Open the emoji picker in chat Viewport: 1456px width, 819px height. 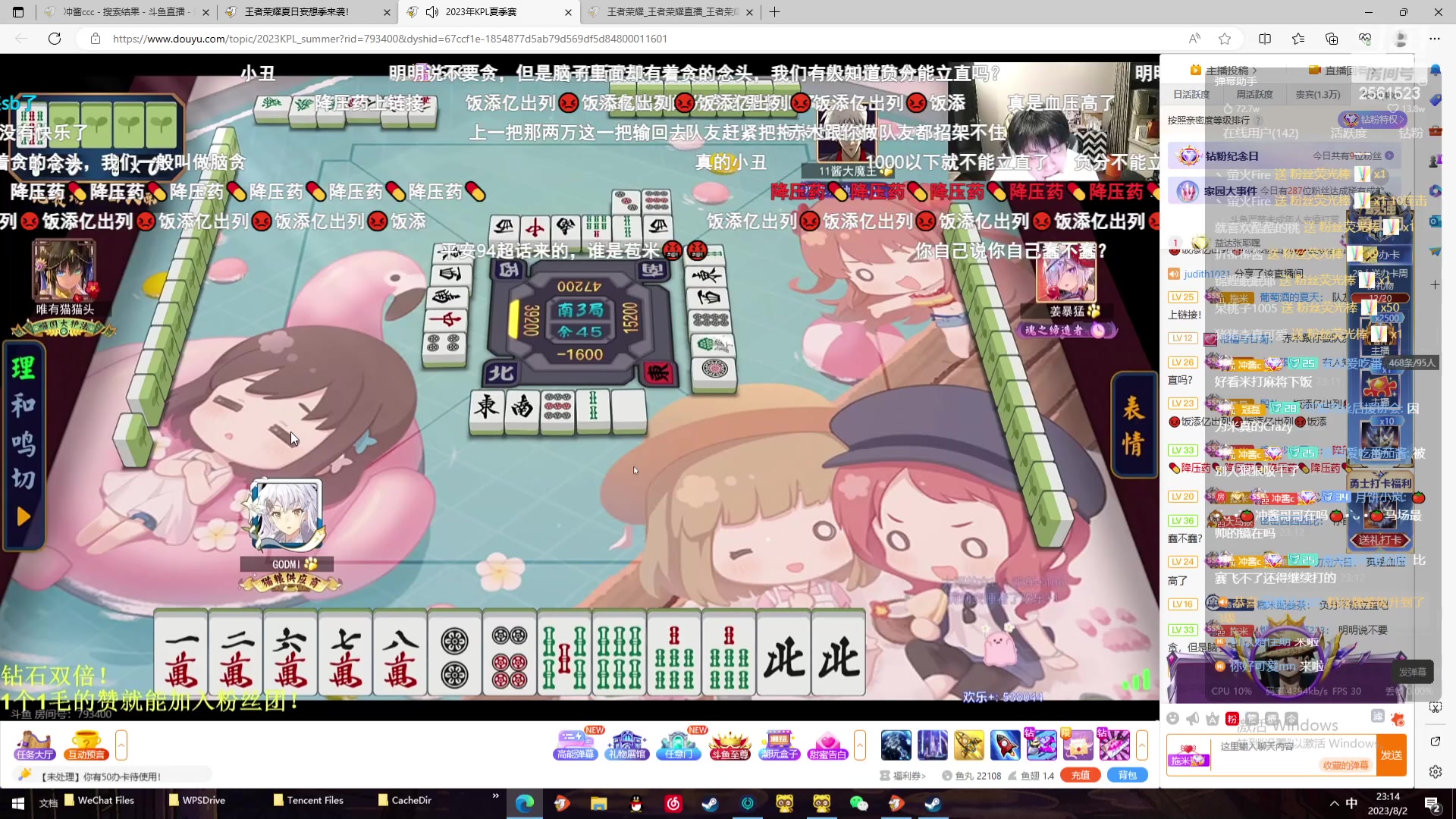[1173, 718]
